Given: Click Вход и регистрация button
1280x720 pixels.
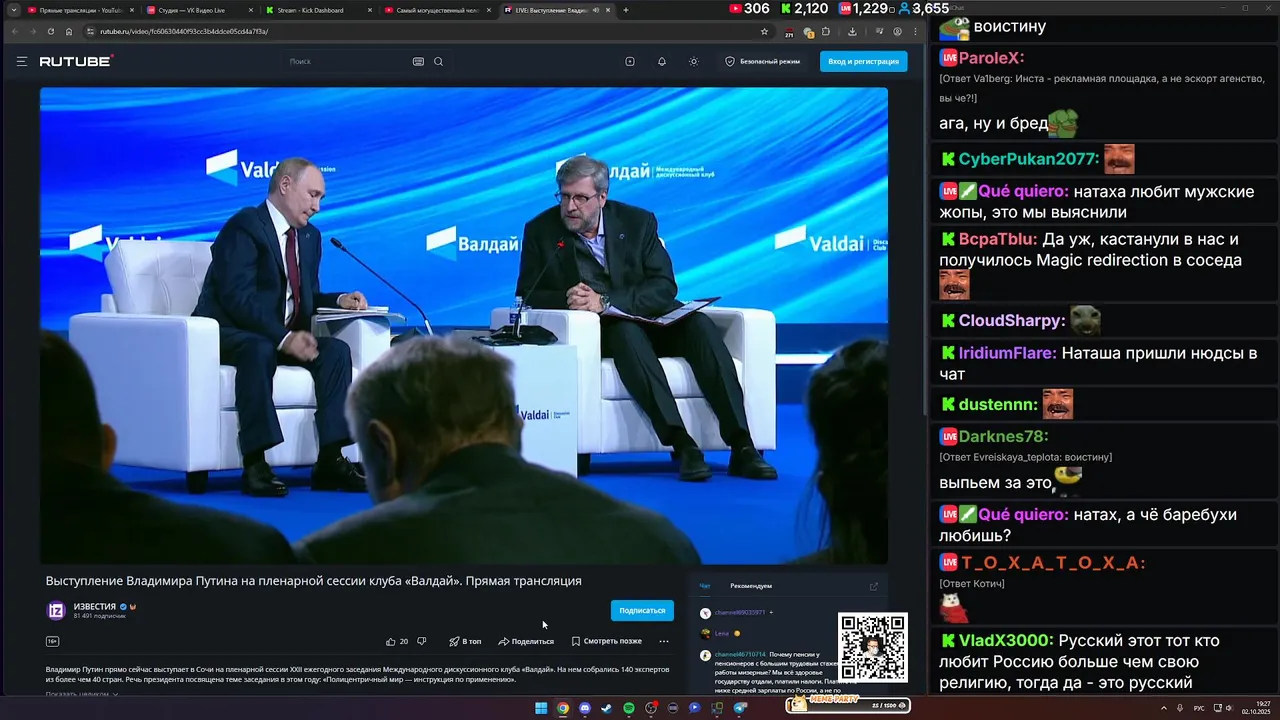Looking at the screenshot, I should tap(863, 61).
